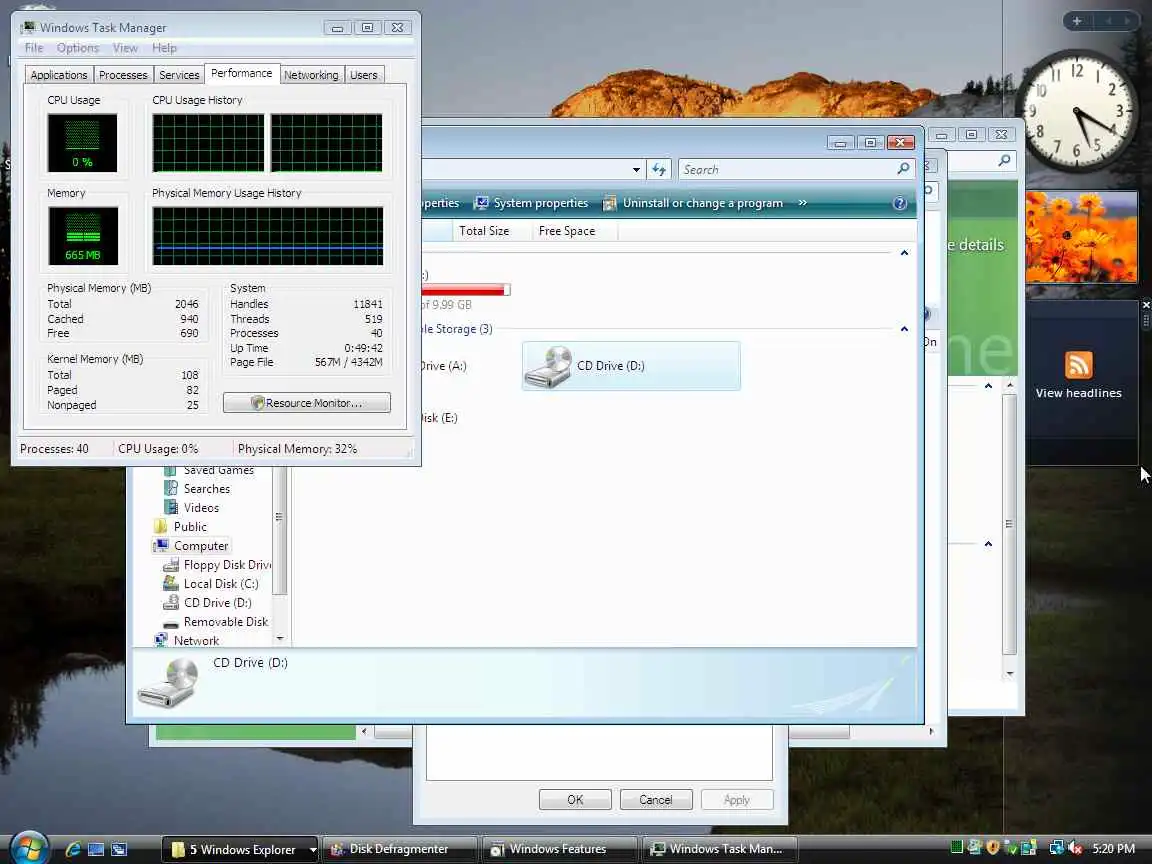Switch to Task Manager's Applications tab

[59, 75]
